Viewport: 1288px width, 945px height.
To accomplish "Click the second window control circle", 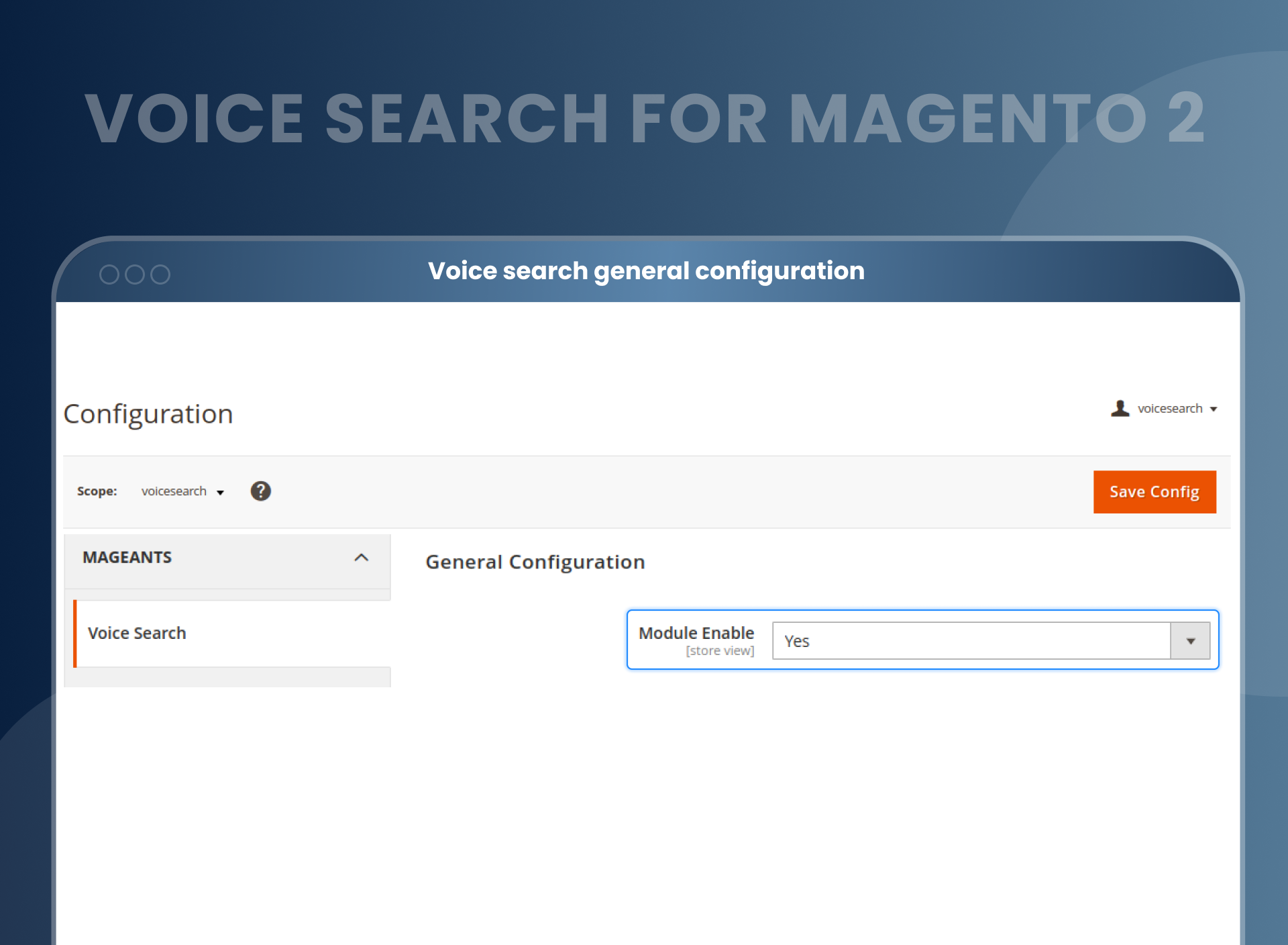I will (135, 275).
